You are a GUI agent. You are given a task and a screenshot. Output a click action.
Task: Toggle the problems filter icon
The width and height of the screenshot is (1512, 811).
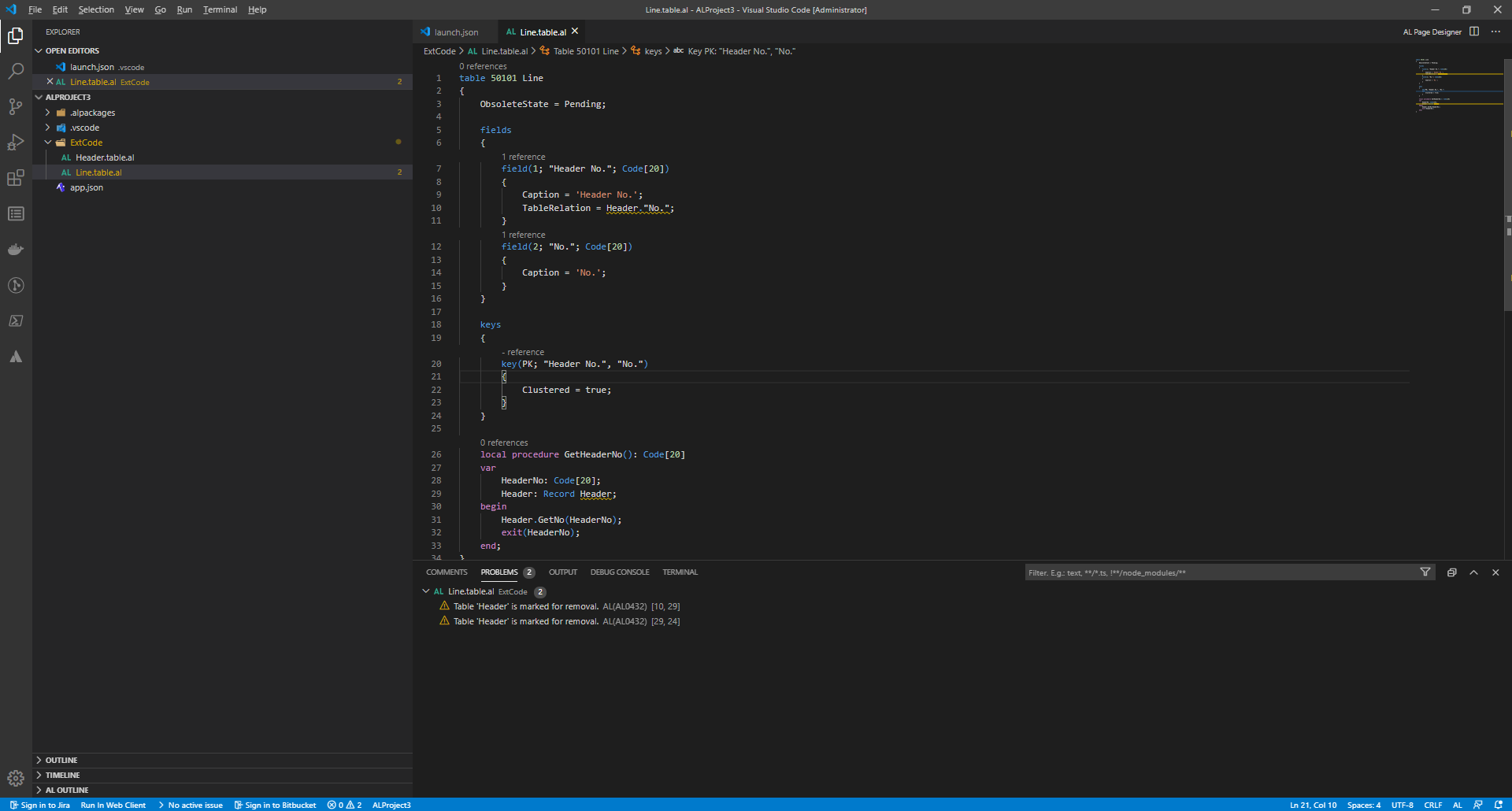click(x=1425, y=572)
